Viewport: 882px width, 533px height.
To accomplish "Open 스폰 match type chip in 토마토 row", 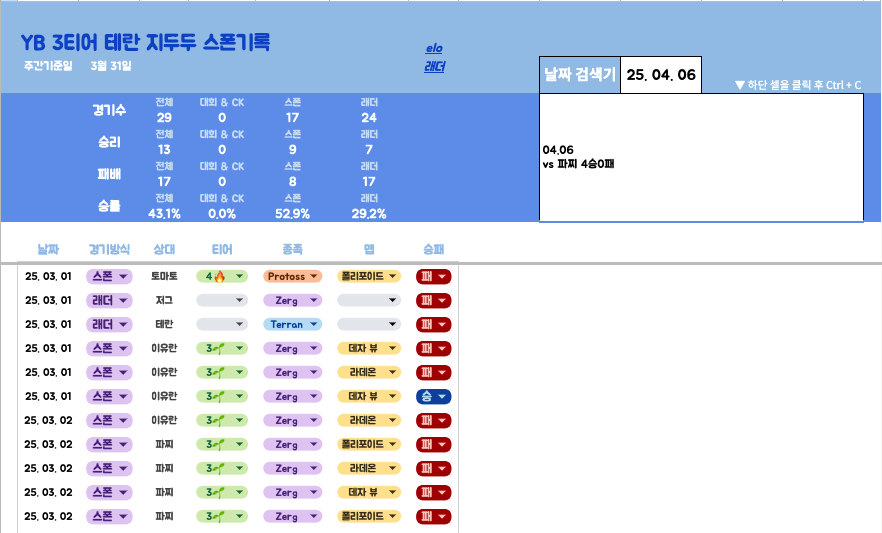I will click(x=110, y=276).
